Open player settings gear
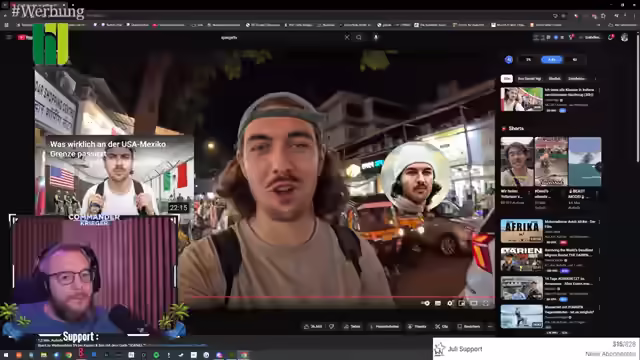 (x=450, y=303)
